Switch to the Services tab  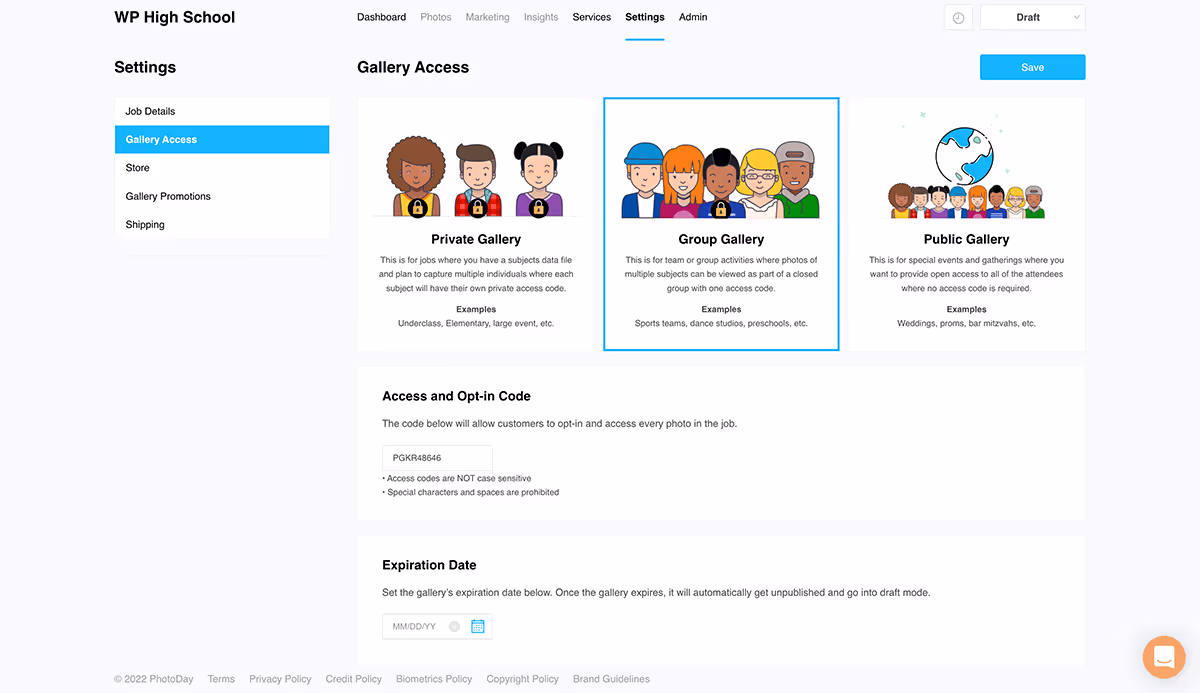(x=592, y=17)
